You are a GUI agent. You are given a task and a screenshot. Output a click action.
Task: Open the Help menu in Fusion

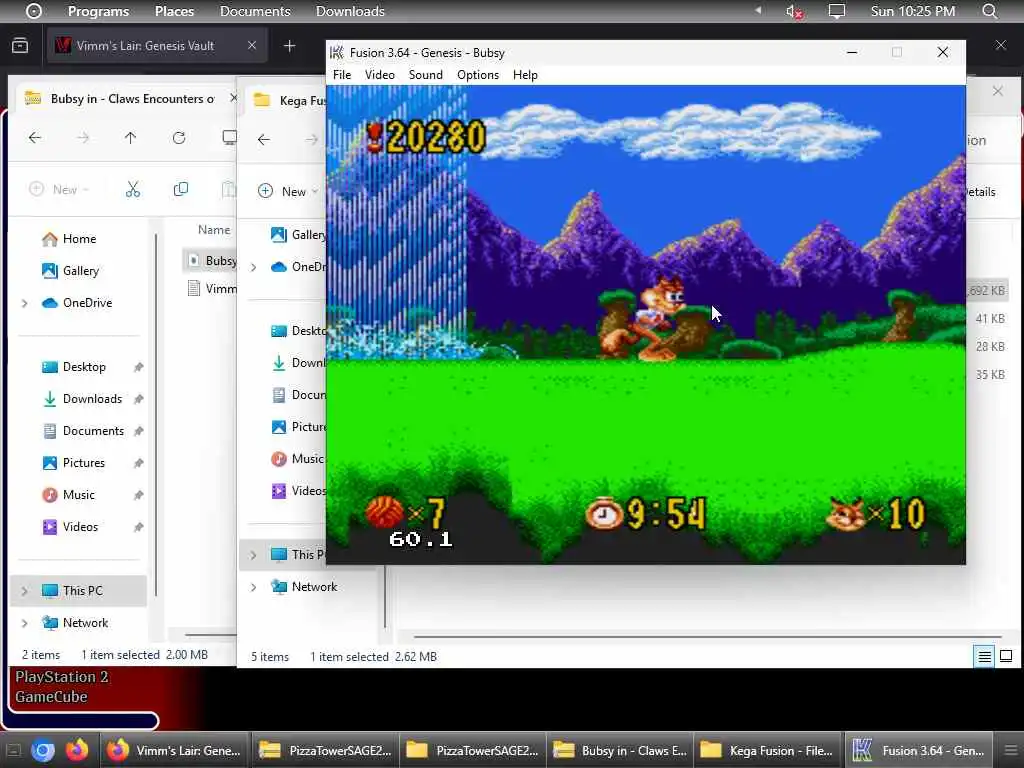tap(525, 75)
